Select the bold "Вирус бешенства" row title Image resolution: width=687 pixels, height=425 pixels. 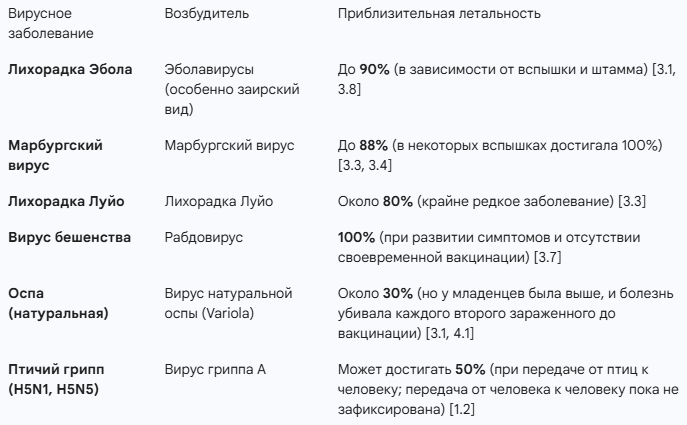pos(68,240)
